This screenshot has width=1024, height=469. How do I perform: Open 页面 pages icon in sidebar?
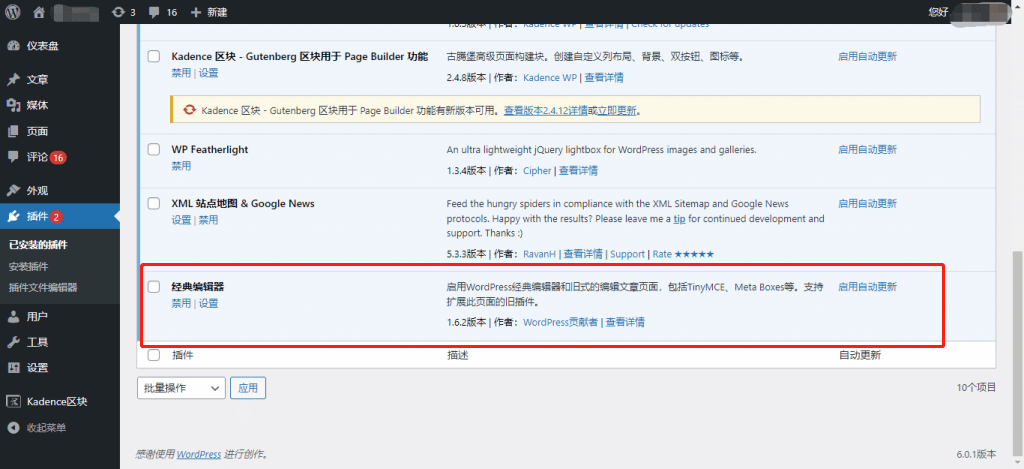click(13, 131)
